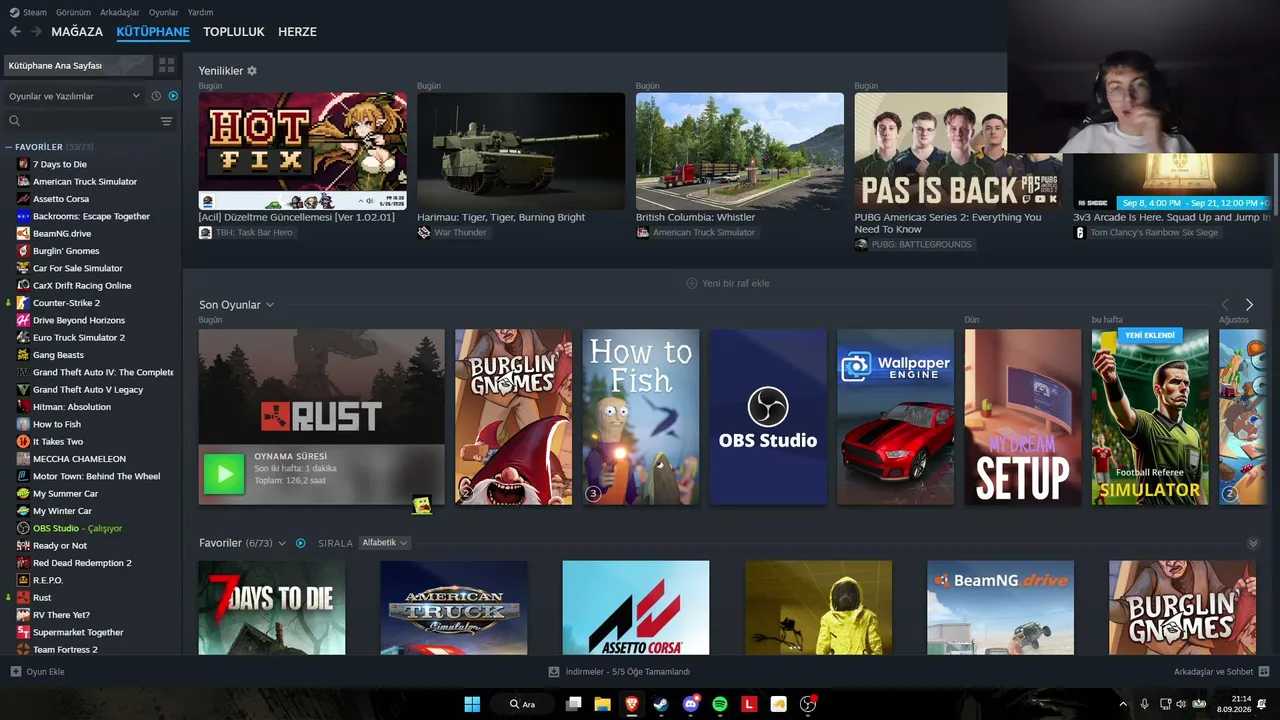Open British Columbia: Whistler news thumbnail
1280x720 pixels.
[740, 151]
